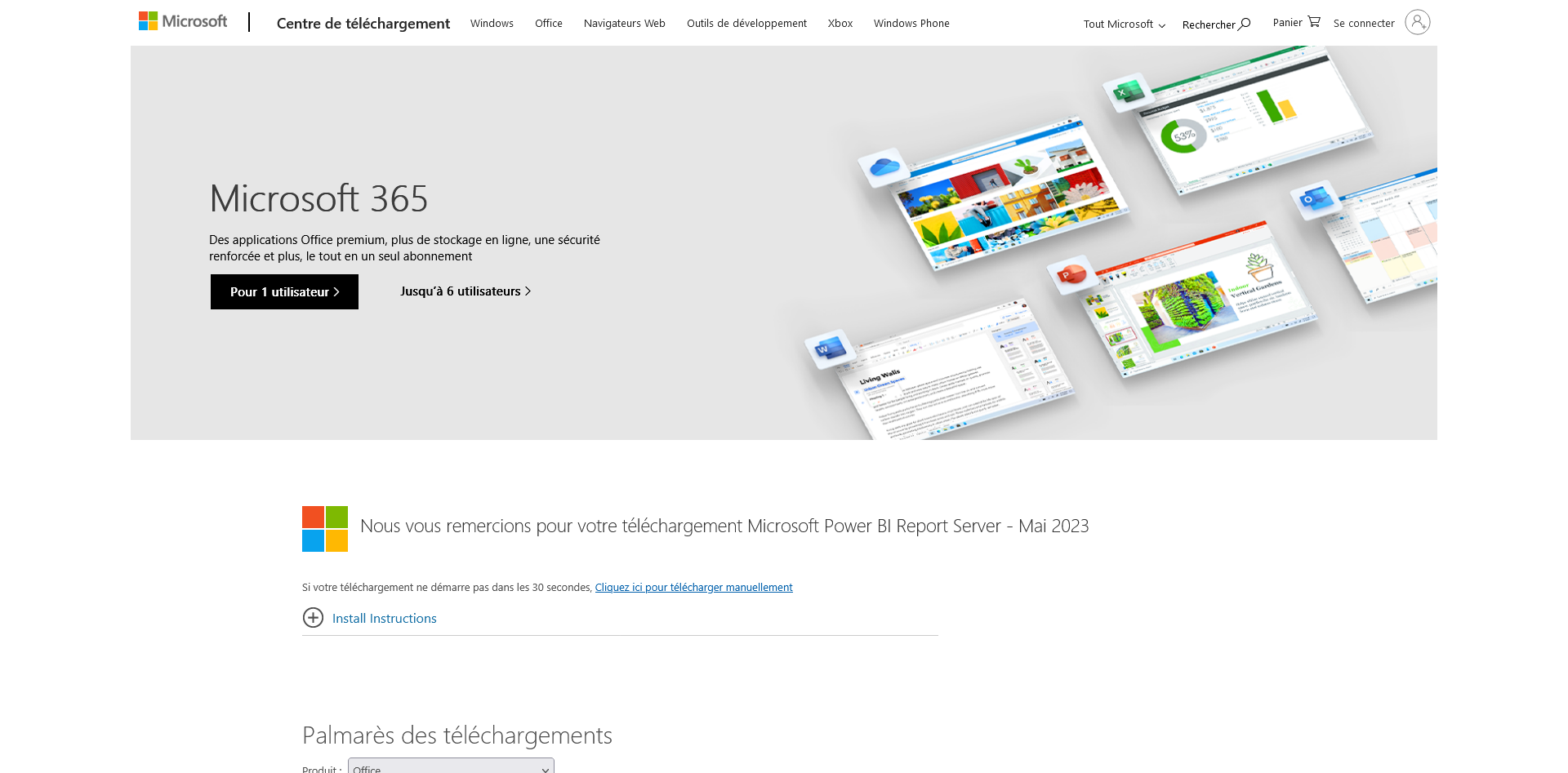Click the four-color Microsoft squares logo by thank-you message
Screen dimensions: 1568x773
325,529
